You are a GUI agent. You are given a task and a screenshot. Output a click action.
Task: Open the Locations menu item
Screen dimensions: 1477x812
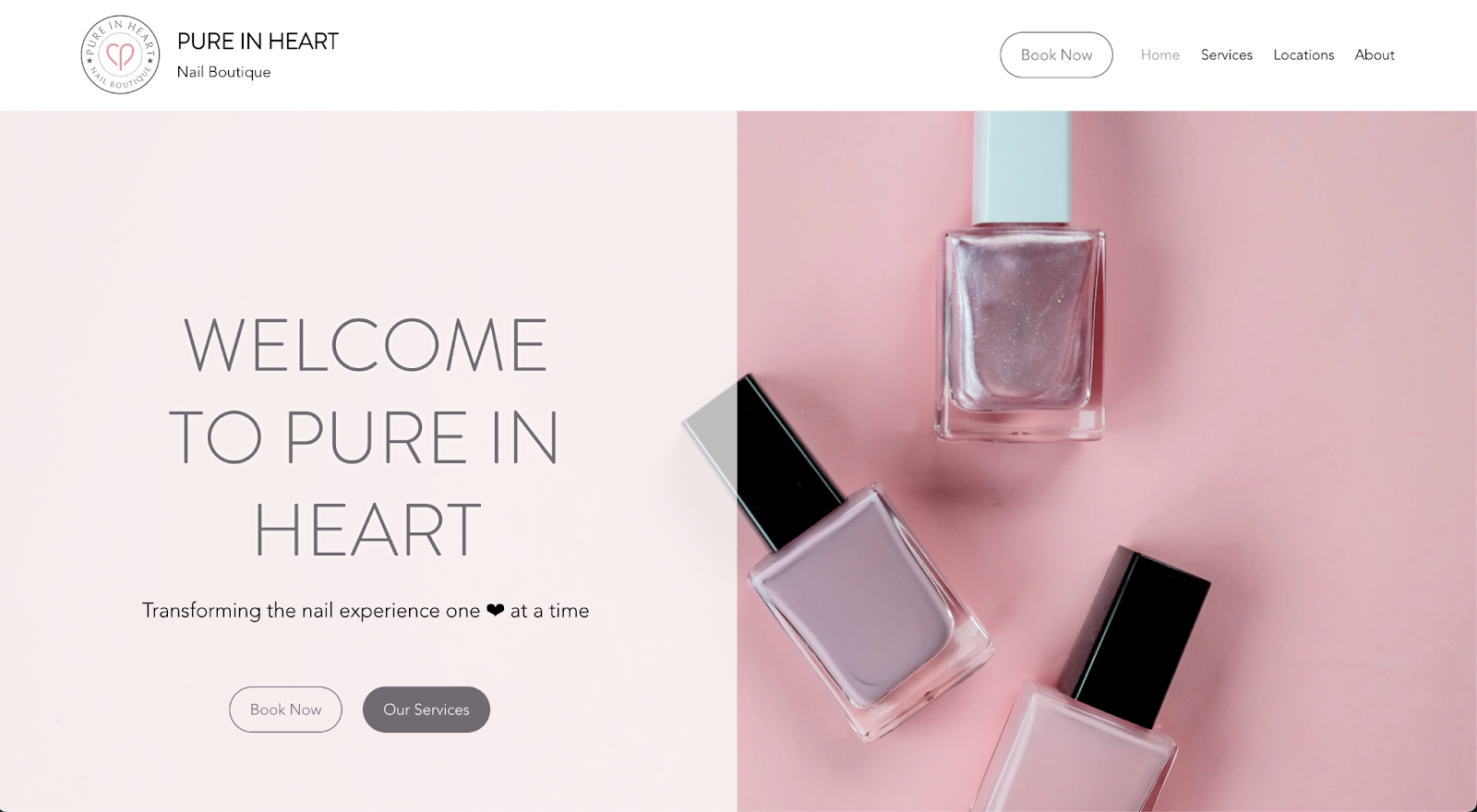coord(1303,54)
